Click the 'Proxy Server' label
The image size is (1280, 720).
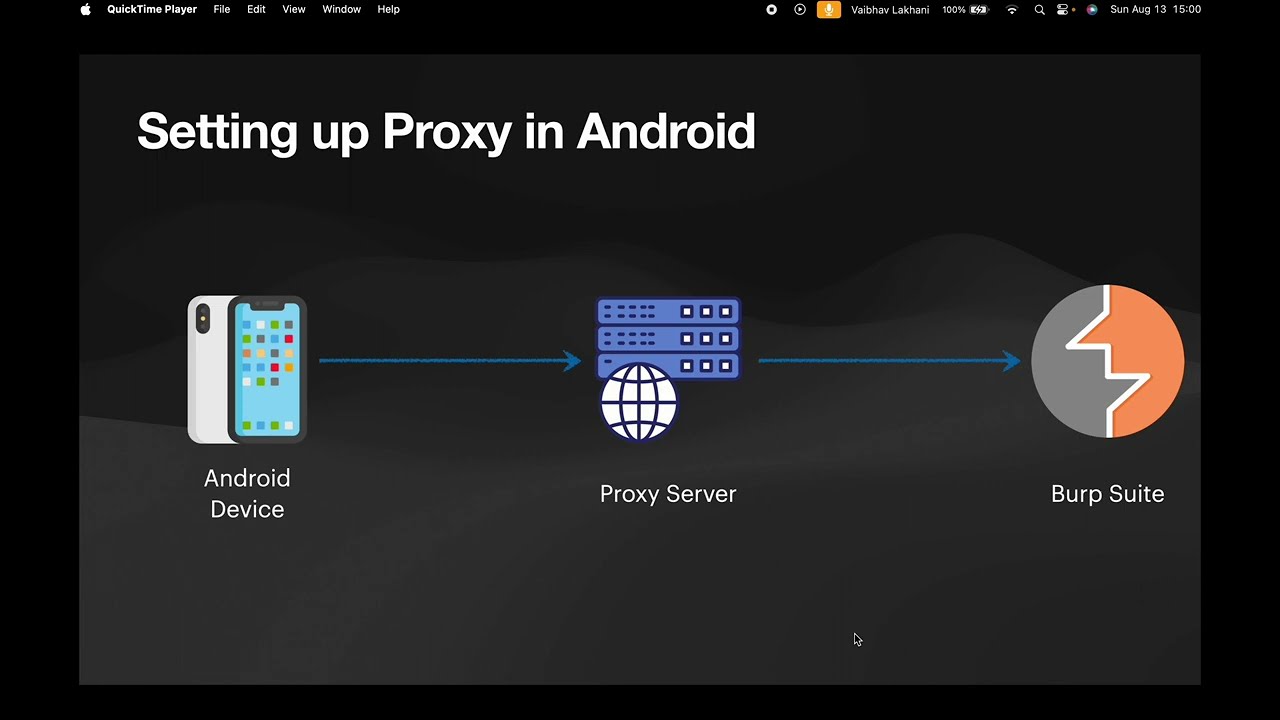(668, 494)
